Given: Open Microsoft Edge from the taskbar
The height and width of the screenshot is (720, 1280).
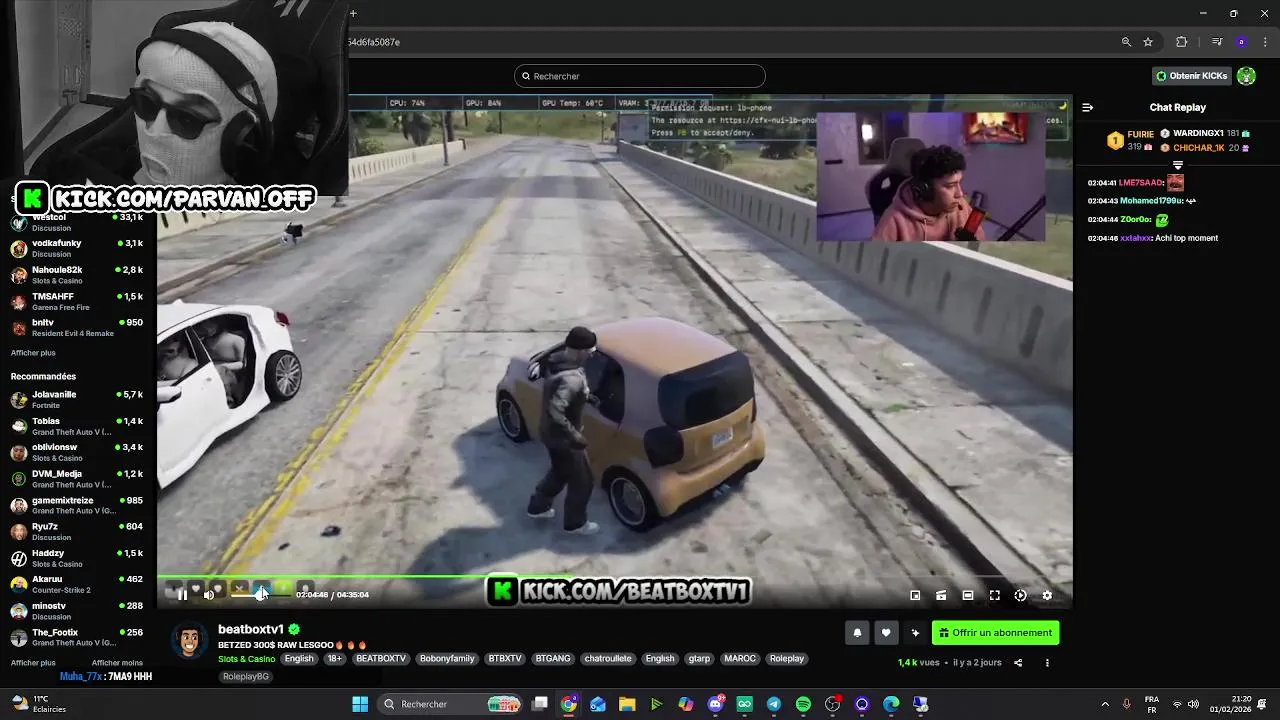Looking at the screenshot, I should point(891,704).
